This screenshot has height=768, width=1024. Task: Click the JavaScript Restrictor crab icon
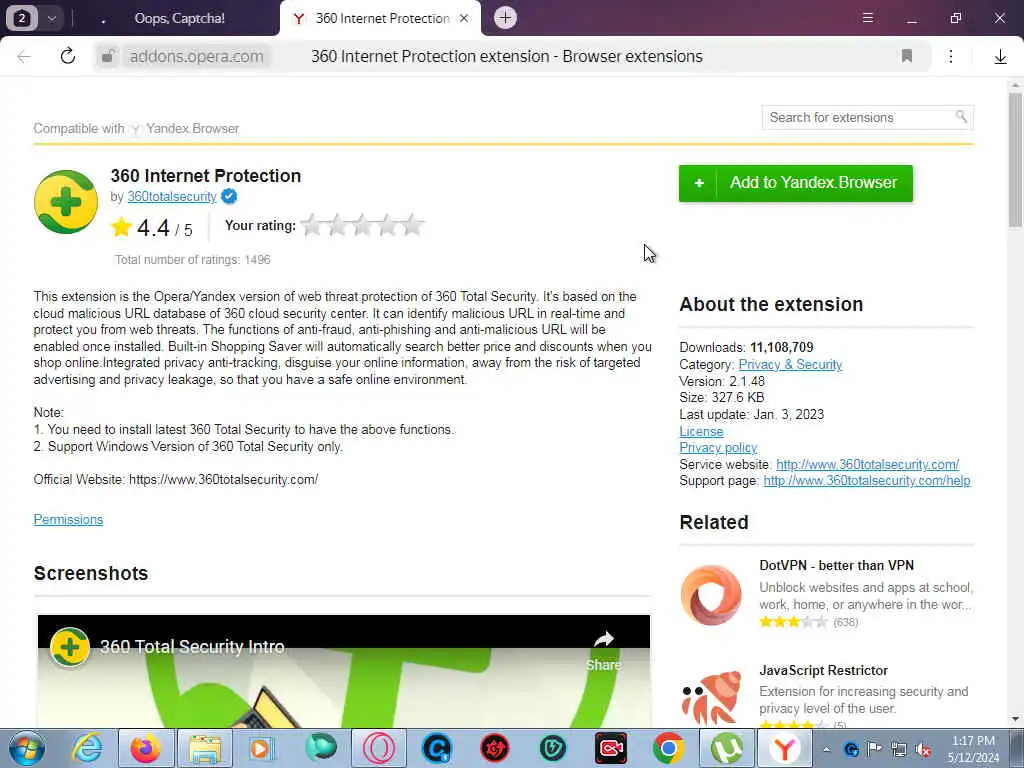[x=711, y=697]
